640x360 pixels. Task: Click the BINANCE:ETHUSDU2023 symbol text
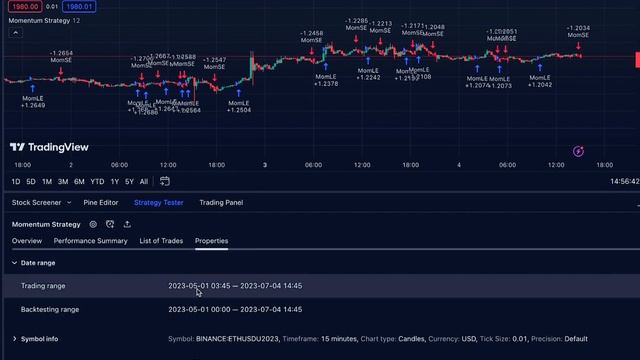(x=238, y=339)
